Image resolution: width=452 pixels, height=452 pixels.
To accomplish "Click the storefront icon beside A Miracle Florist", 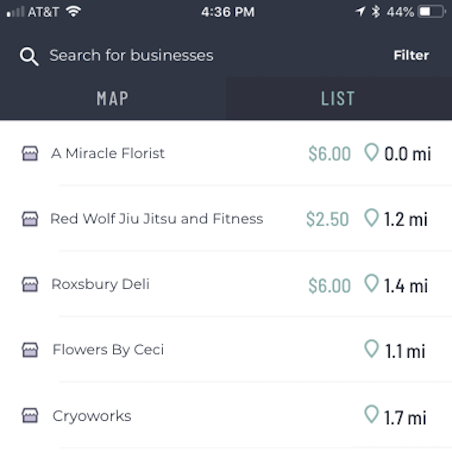I will pyautogui.click(x=30, y=153).
